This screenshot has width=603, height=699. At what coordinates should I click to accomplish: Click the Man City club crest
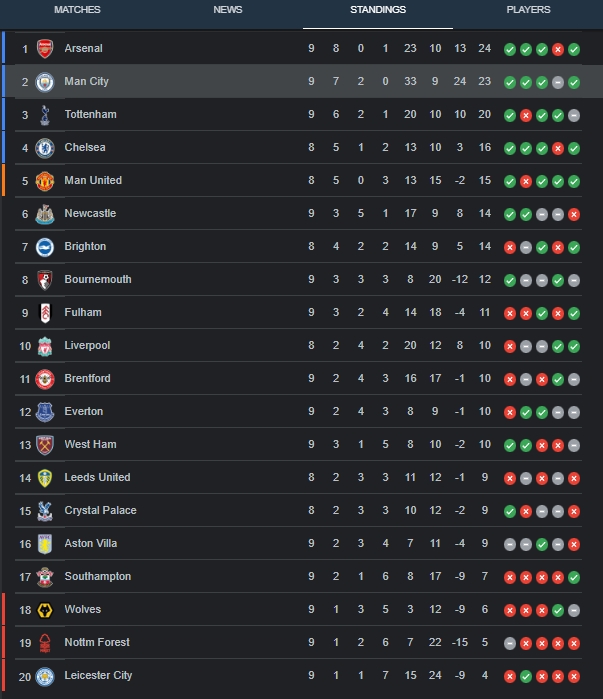[45, 82]
